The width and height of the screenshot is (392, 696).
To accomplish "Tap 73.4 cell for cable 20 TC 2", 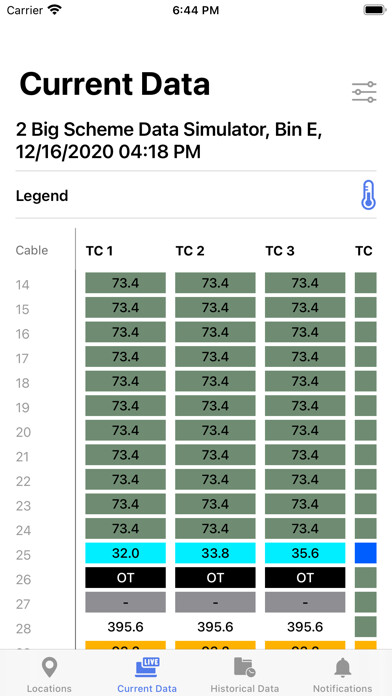I will coord(215,430).
